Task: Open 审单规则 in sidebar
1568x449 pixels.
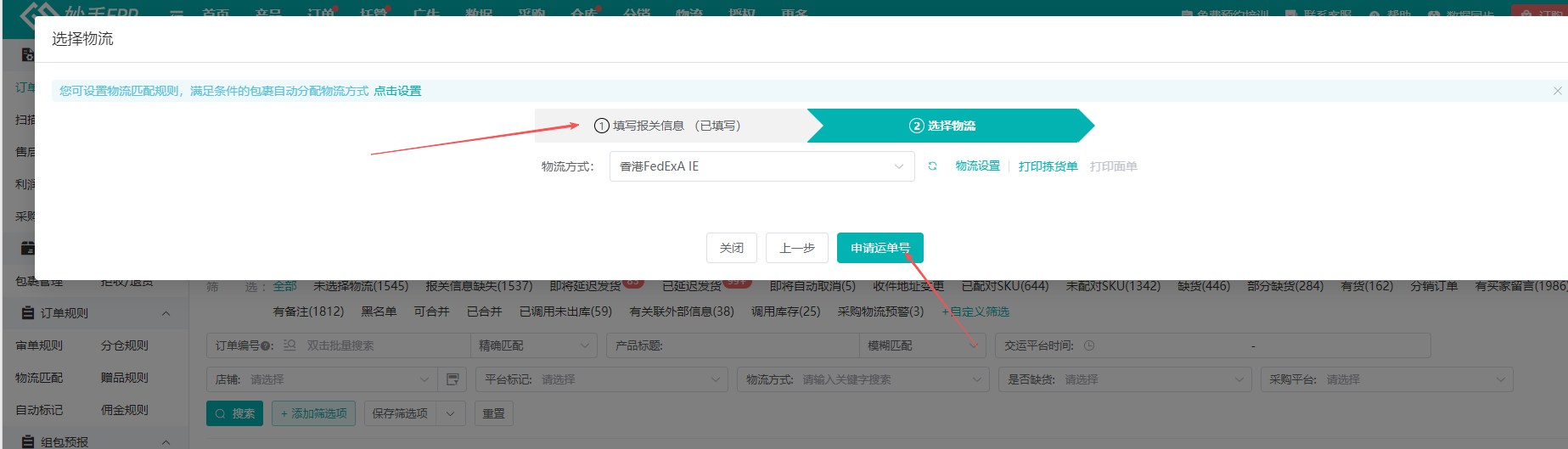Action: tap(39, 345)
